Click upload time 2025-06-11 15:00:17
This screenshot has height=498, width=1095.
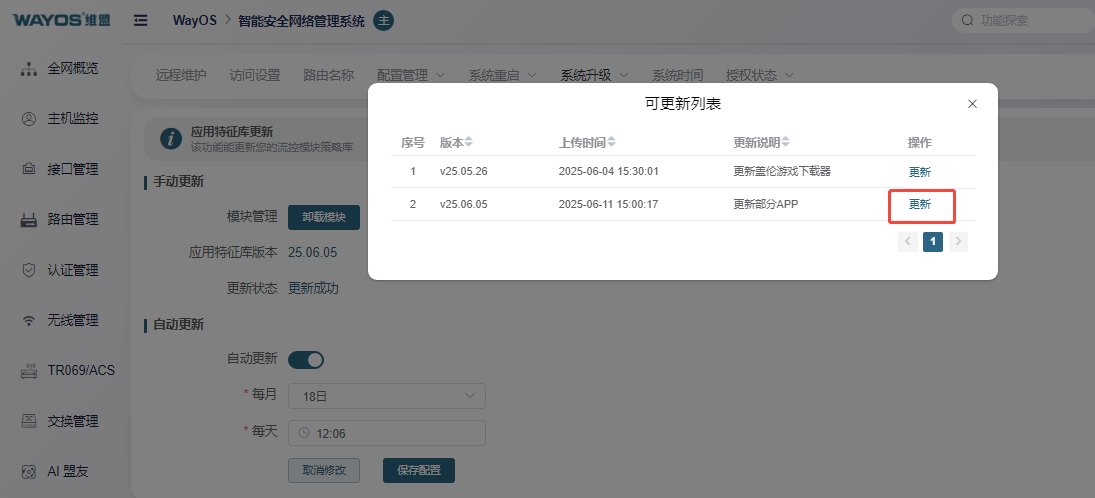click(x=609, y=204)
